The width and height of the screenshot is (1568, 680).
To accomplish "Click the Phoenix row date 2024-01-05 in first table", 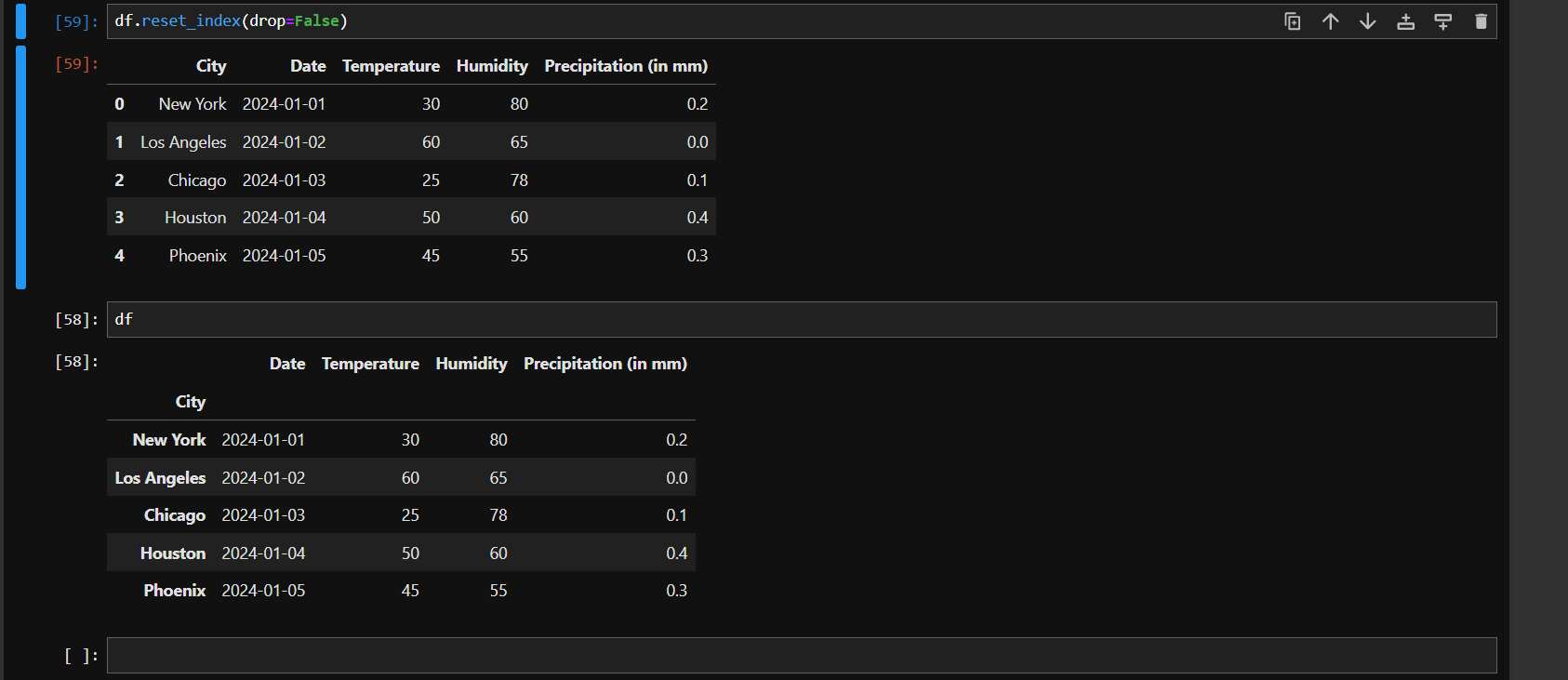I will pos(285,255).
